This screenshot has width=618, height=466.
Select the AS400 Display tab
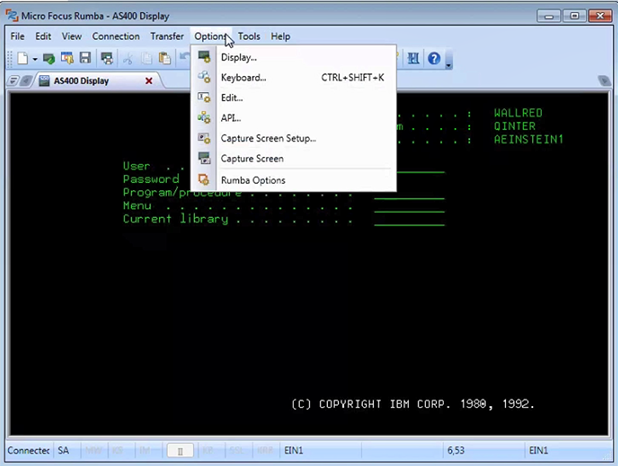click(81, 81)
